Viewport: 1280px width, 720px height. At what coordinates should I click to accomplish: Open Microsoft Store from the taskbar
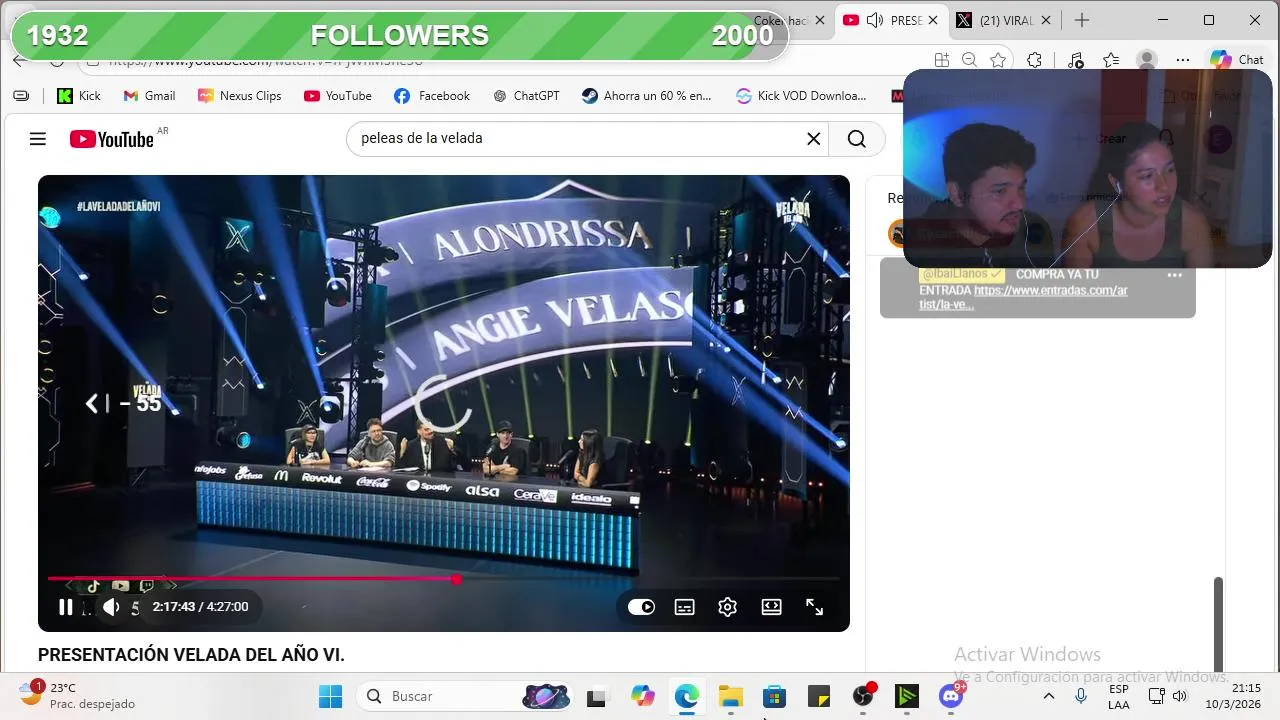pyautogui.click(x=775, y=696)
